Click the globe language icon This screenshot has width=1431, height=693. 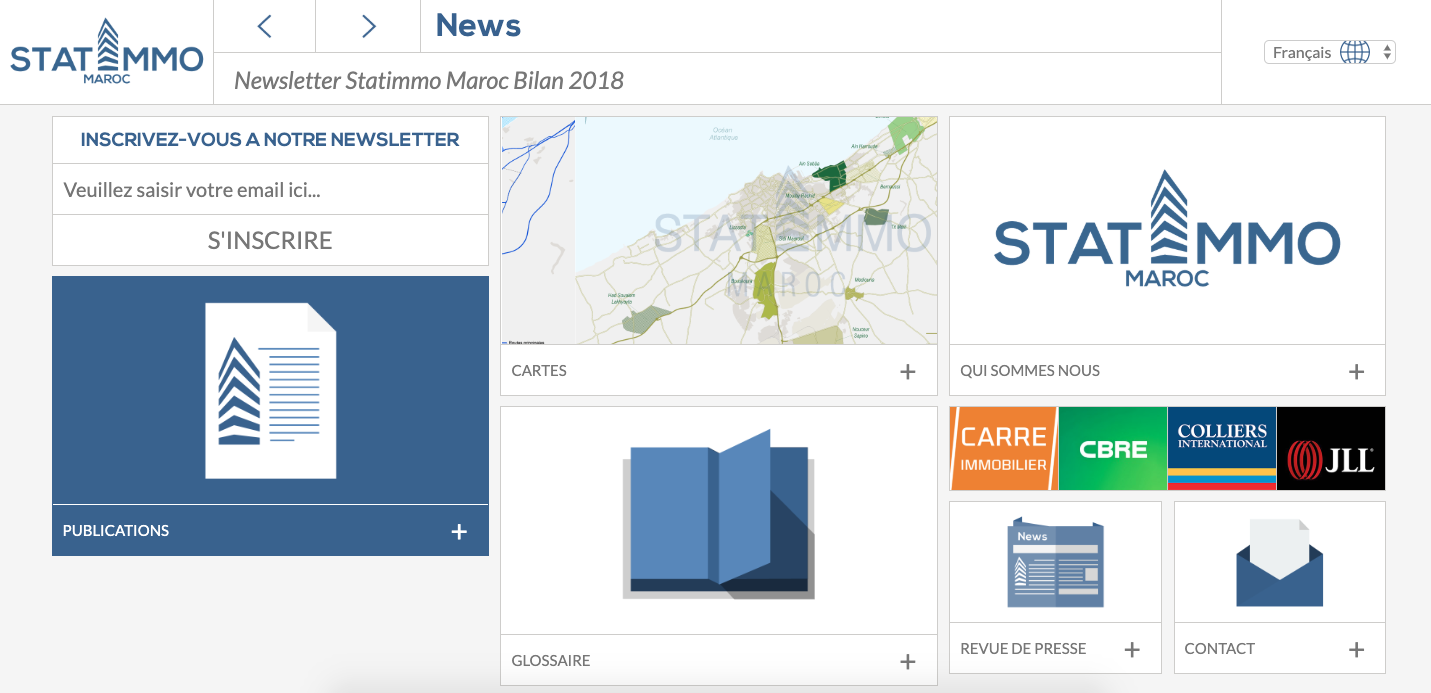pos(1355,52)
